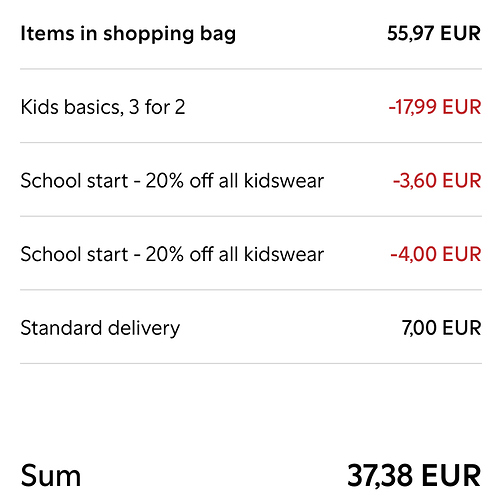
Task: Click "20%" text in the -4,00 EUR row
Action: tap(164, 254)
